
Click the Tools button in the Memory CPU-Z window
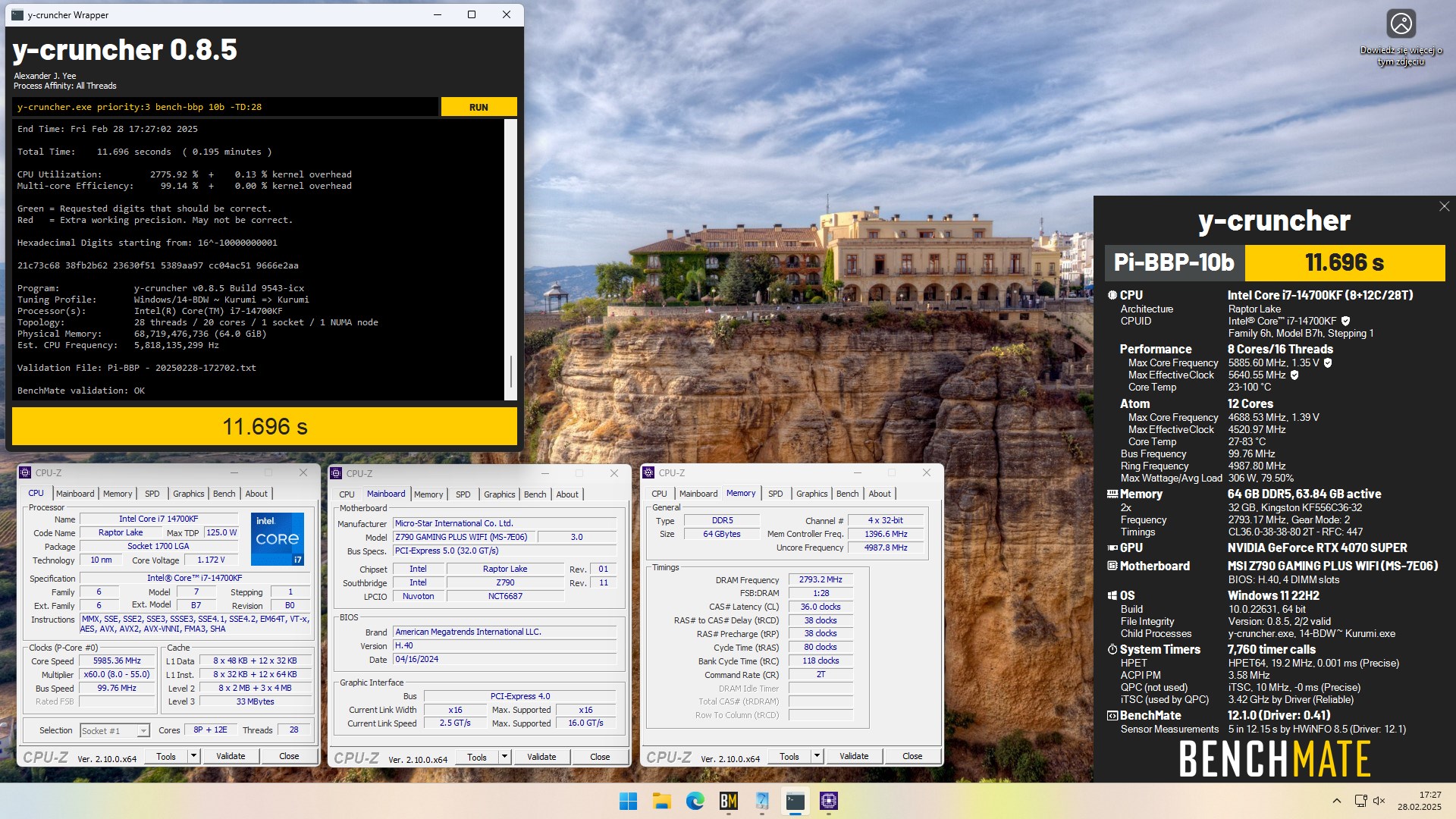click(x=789, y=756)
